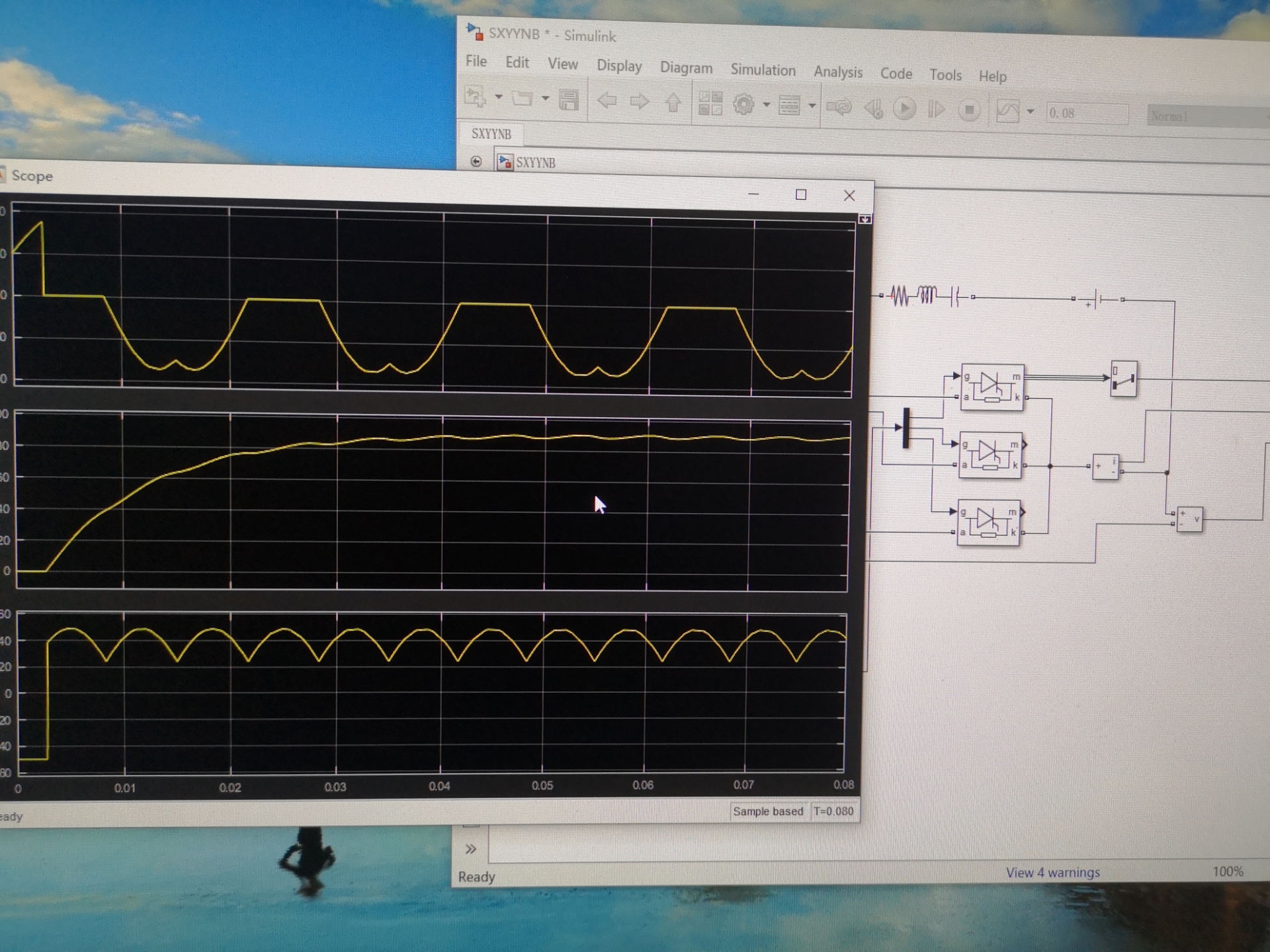Viewport: 1270px width, 952px height.
Task: Click the Model Configuration gear icon
Action: [744, 104]
